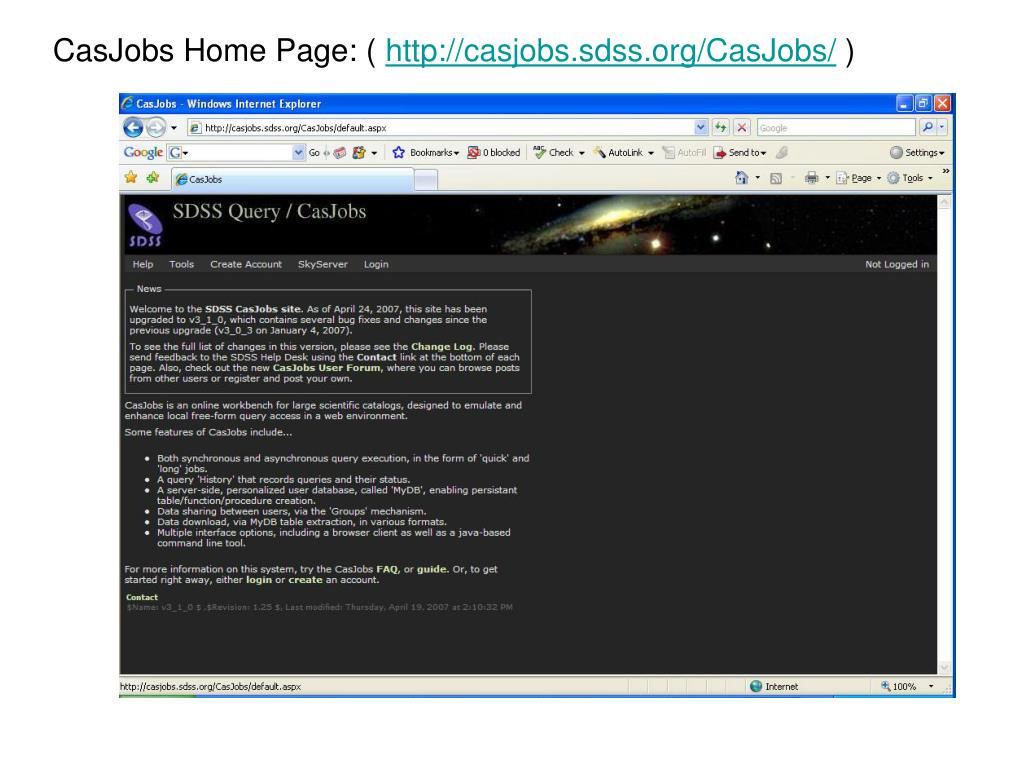
Task: Open the Tools item in CasJobs menu
Action: 182,264
